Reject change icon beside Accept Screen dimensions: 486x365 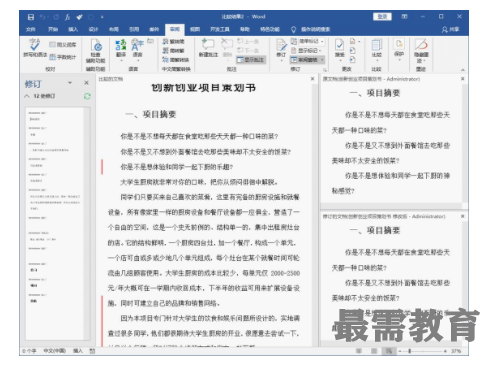pos(352,41)
